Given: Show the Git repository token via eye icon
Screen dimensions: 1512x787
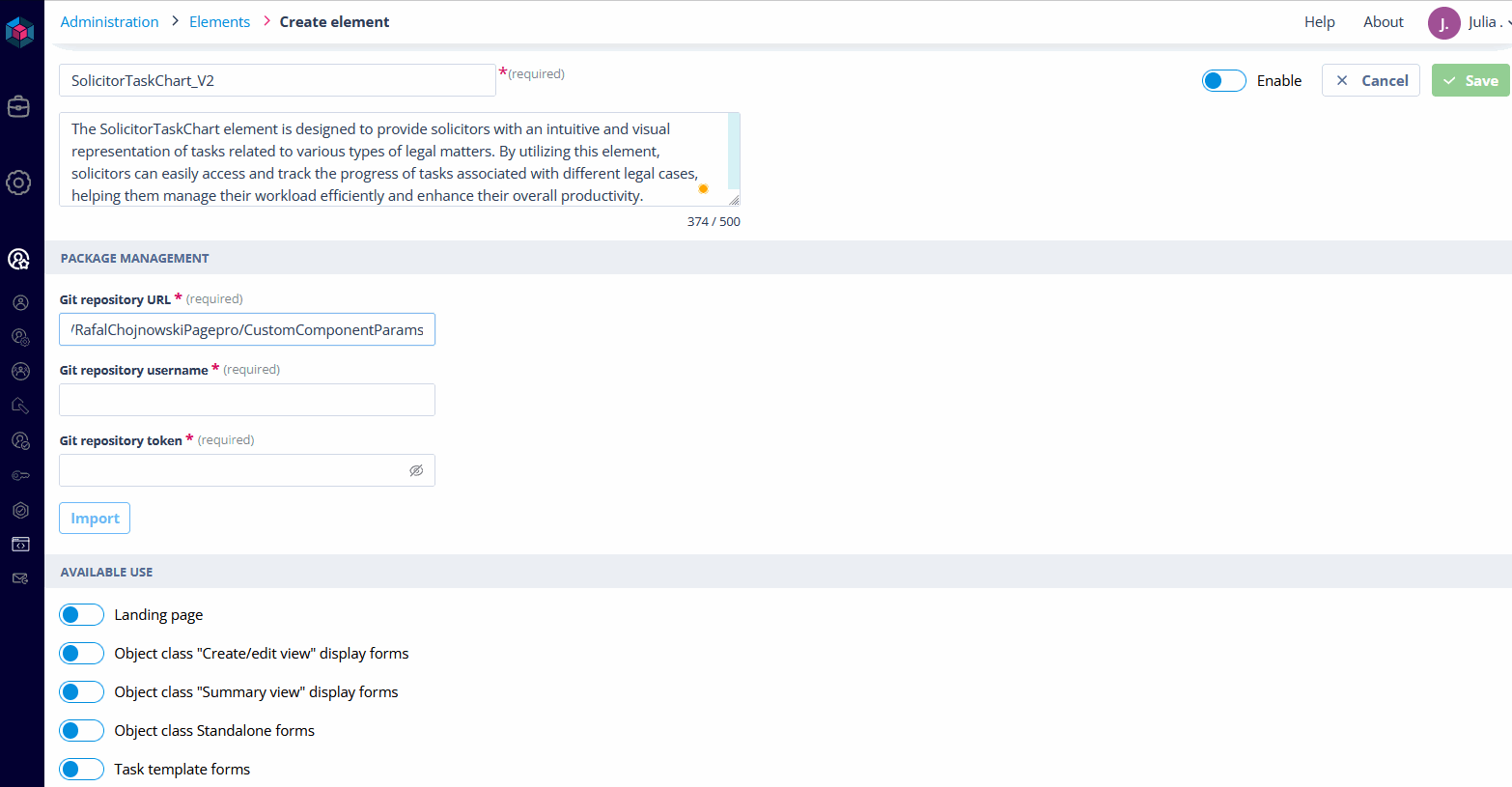Looking at the screenshot, I should tap(416, 470).
